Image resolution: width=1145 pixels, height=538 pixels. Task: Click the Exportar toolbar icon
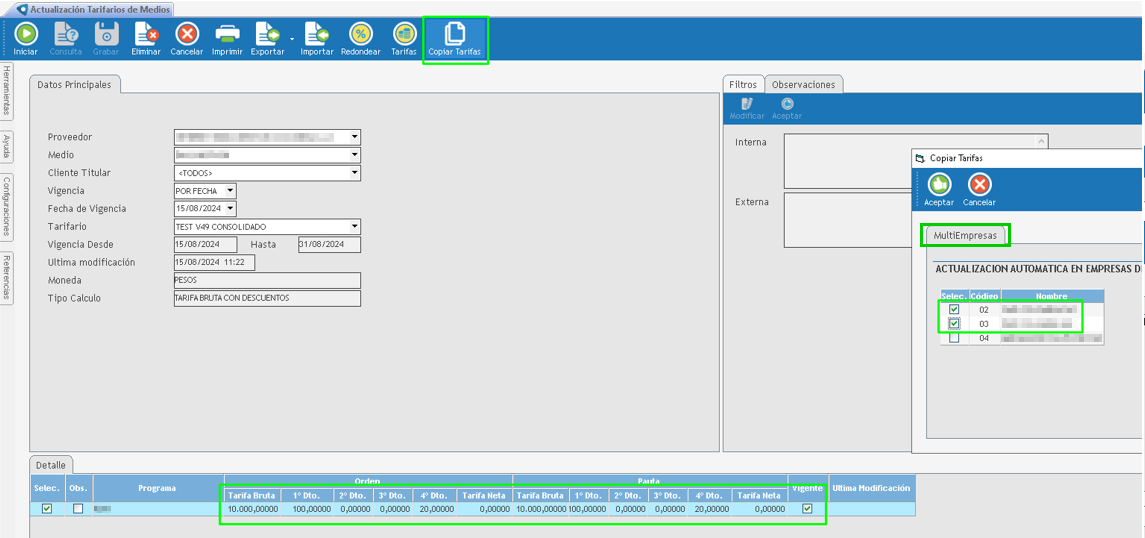[267, 39]
